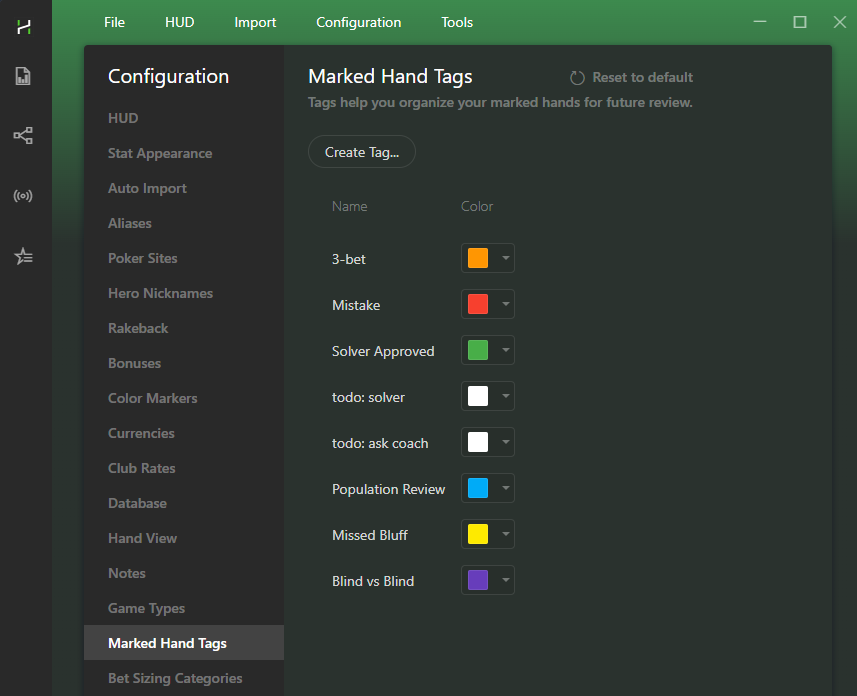Select Marked Hand Tags in sidebar
This screenshot has height=696, width=857.
click(x=184, y=642)
